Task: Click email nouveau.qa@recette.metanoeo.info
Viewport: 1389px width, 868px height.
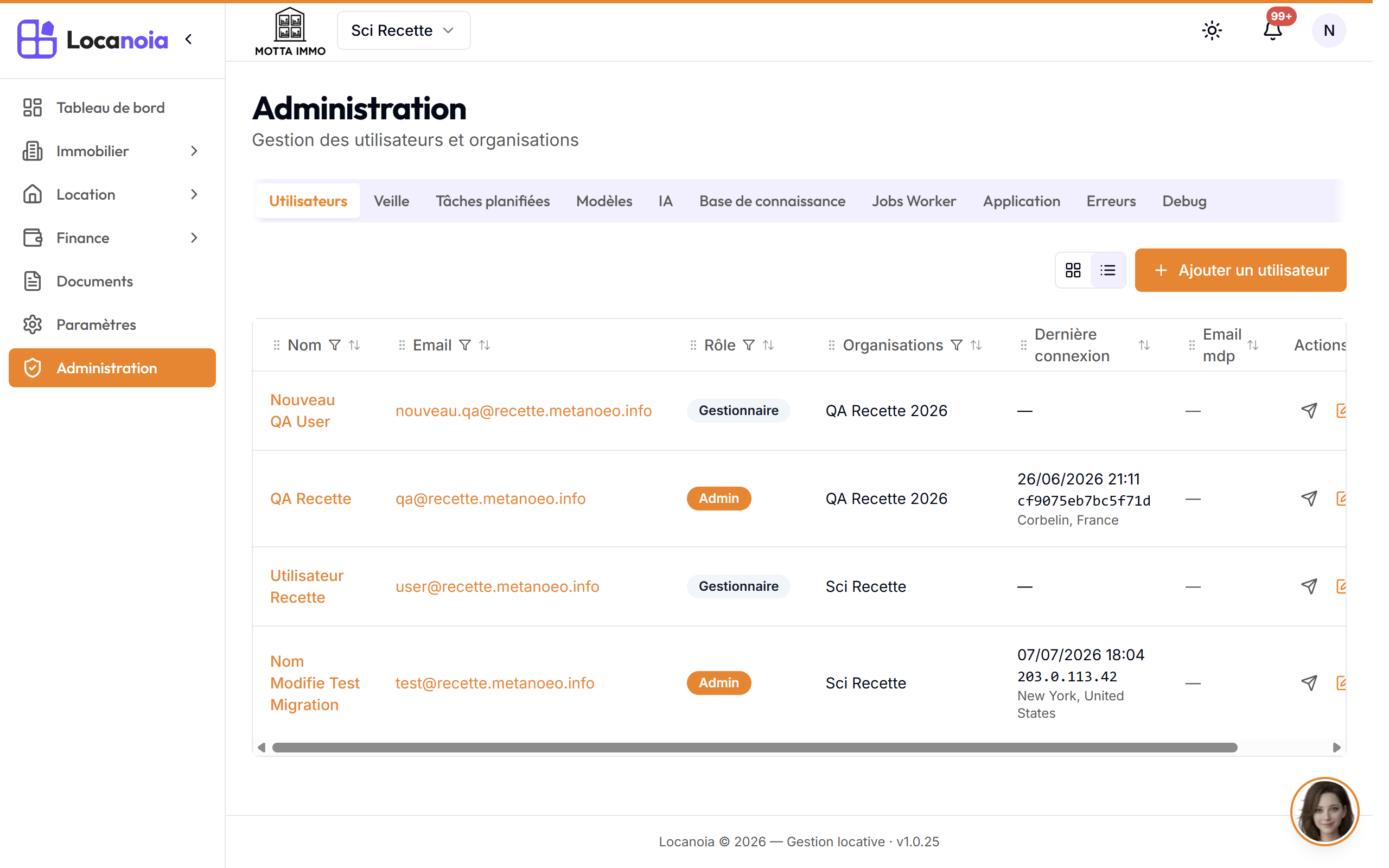Action: (524, 411)
